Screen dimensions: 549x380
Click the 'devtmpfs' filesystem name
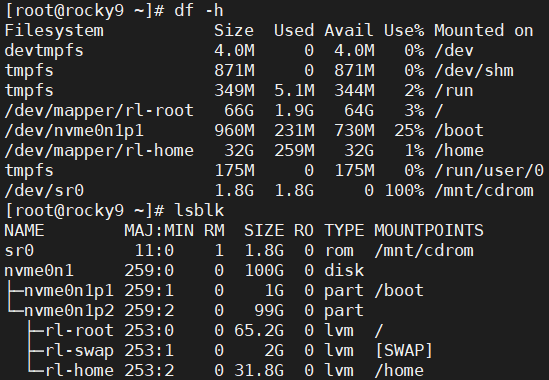click(x=44, y=50)
